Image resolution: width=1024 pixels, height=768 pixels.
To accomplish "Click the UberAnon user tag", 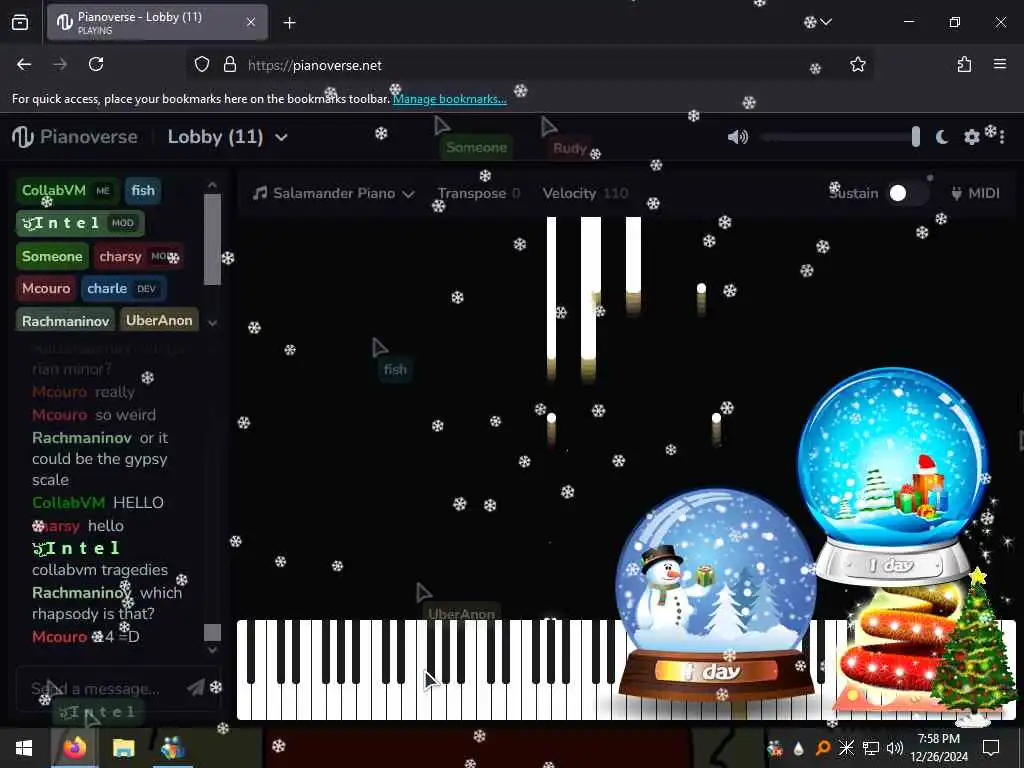I will (x=159, y=320).
